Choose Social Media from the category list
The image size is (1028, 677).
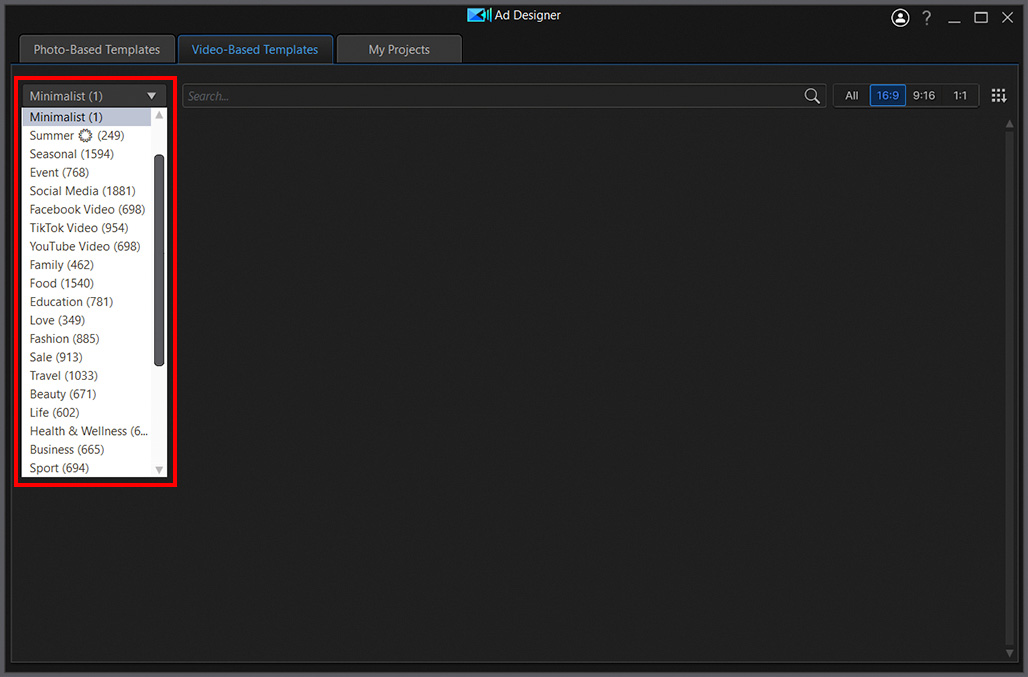tap(82, 191)
